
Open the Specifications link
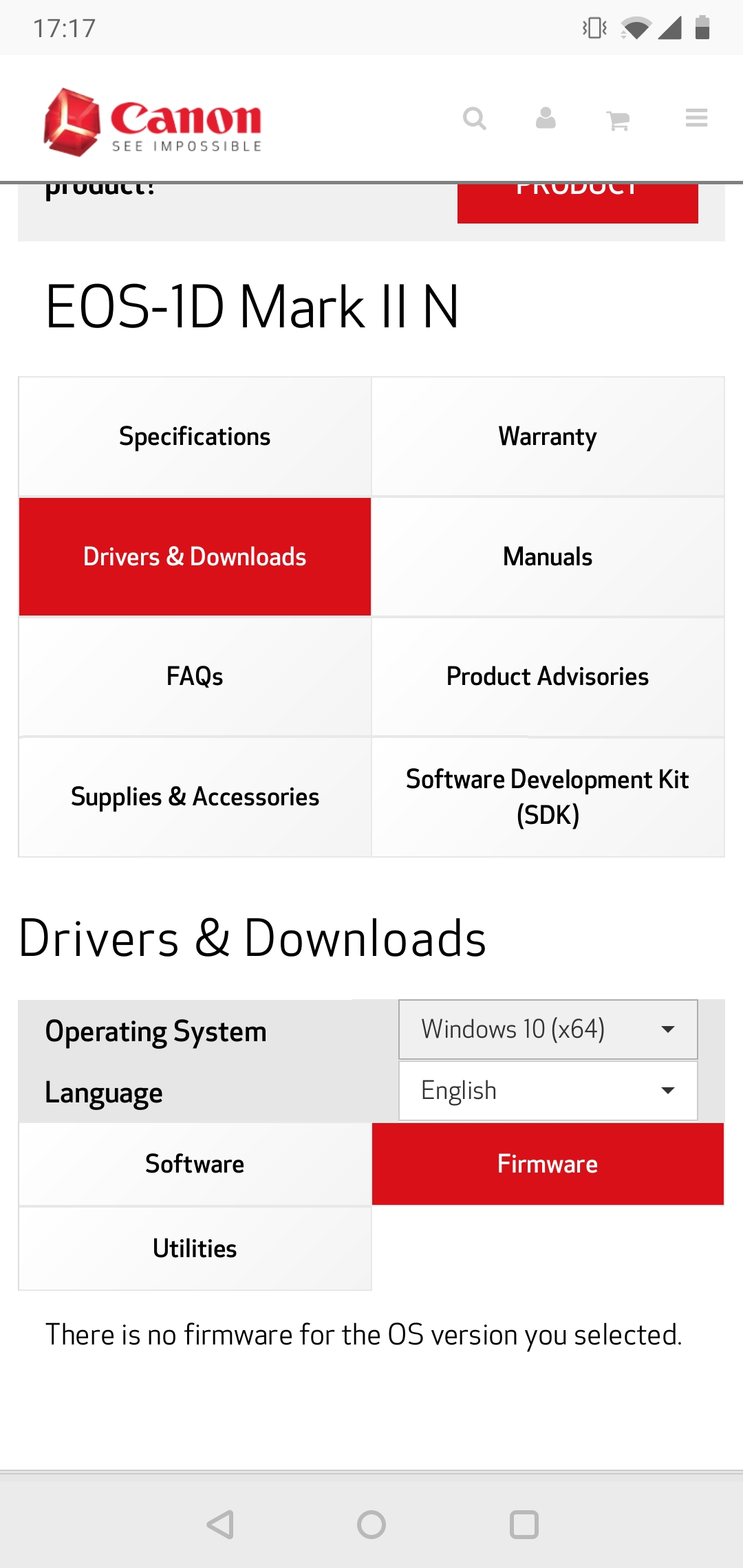coord(194,435)
